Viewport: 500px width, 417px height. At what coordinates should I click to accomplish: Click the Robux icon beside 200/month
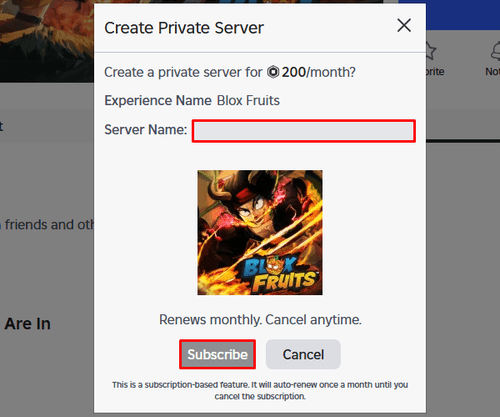click(x=273, y=72)
